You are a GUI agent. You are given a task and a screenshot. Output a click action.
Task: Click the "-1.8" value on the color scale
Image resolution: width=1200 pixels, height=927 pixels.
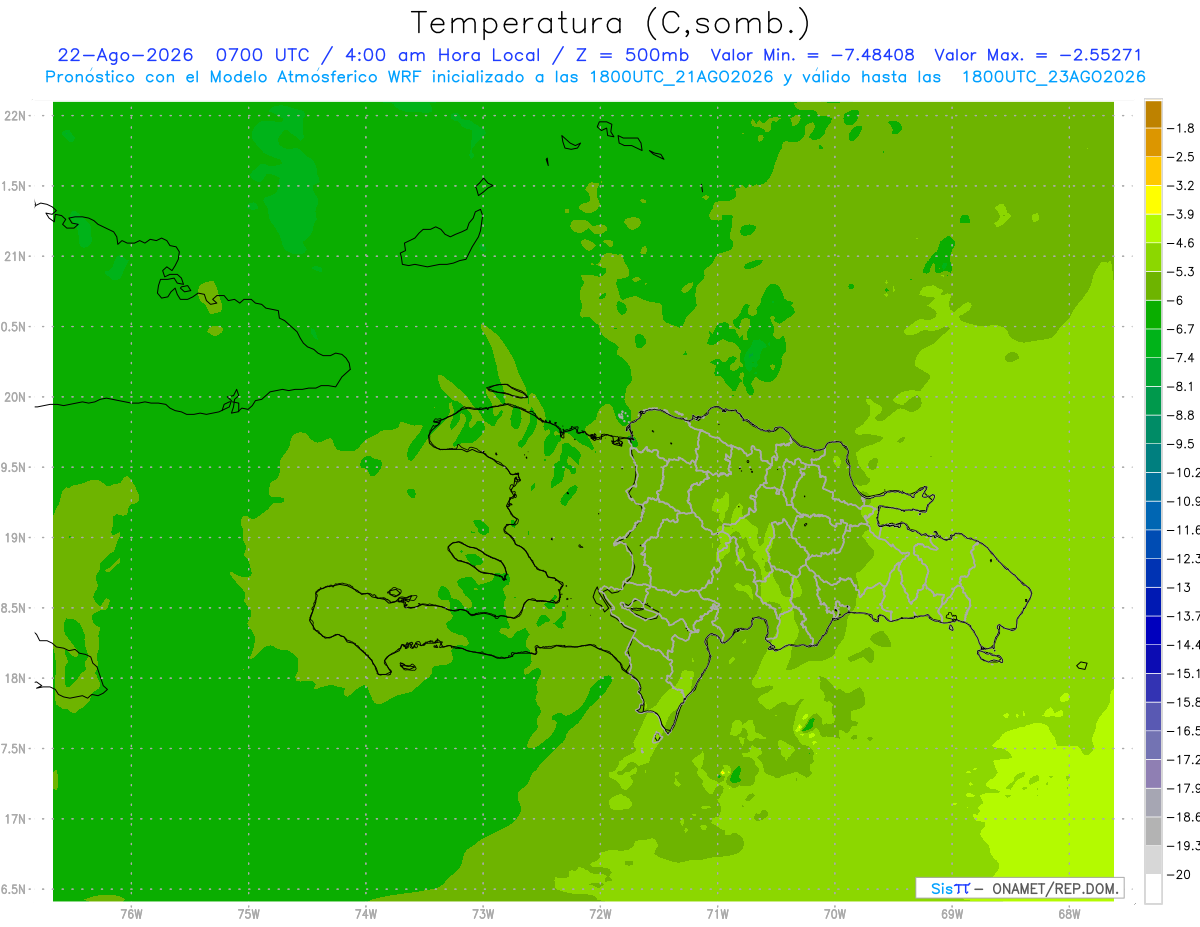1181,128
